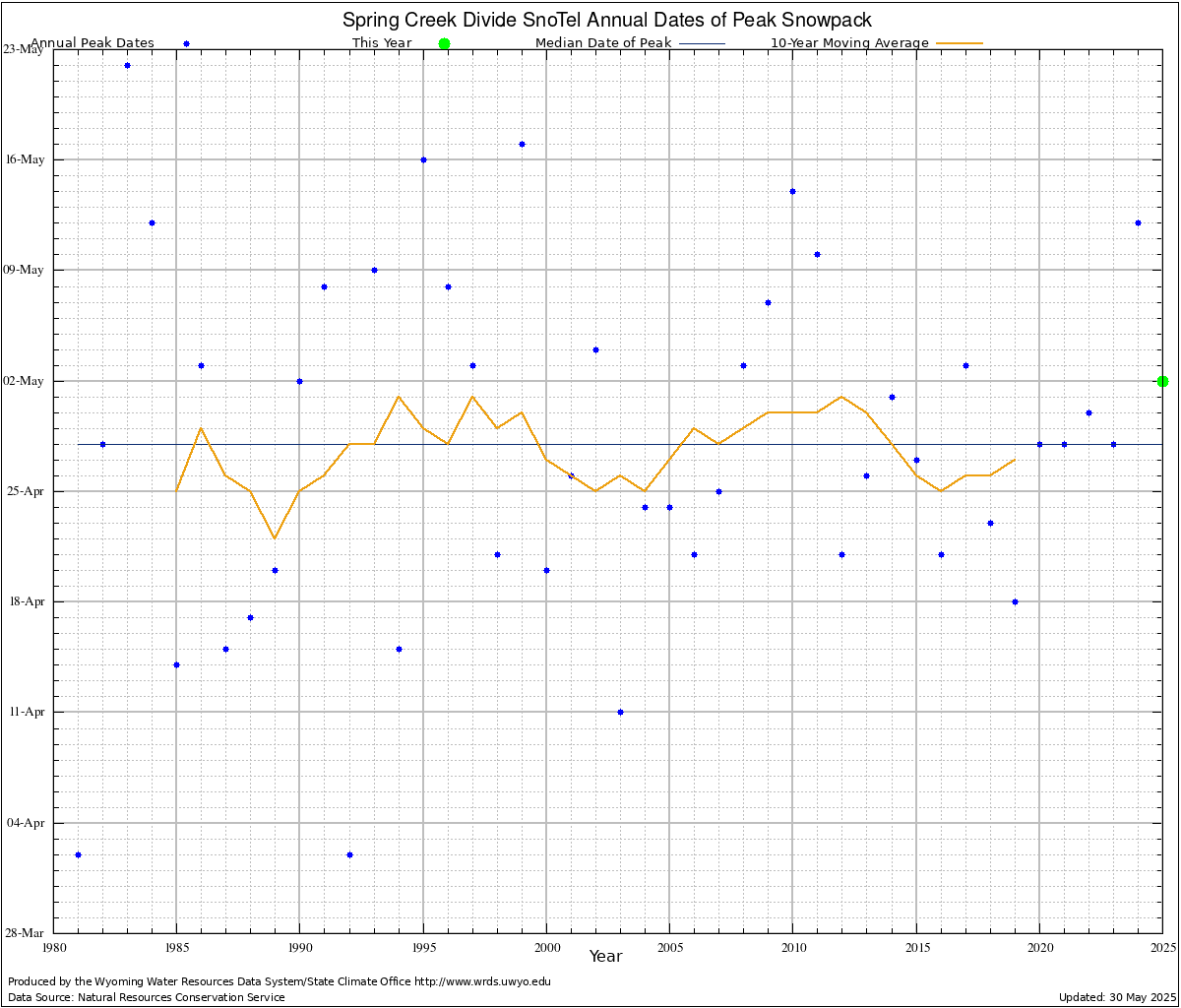Click the blue dot legend marker

coord(186,43)
